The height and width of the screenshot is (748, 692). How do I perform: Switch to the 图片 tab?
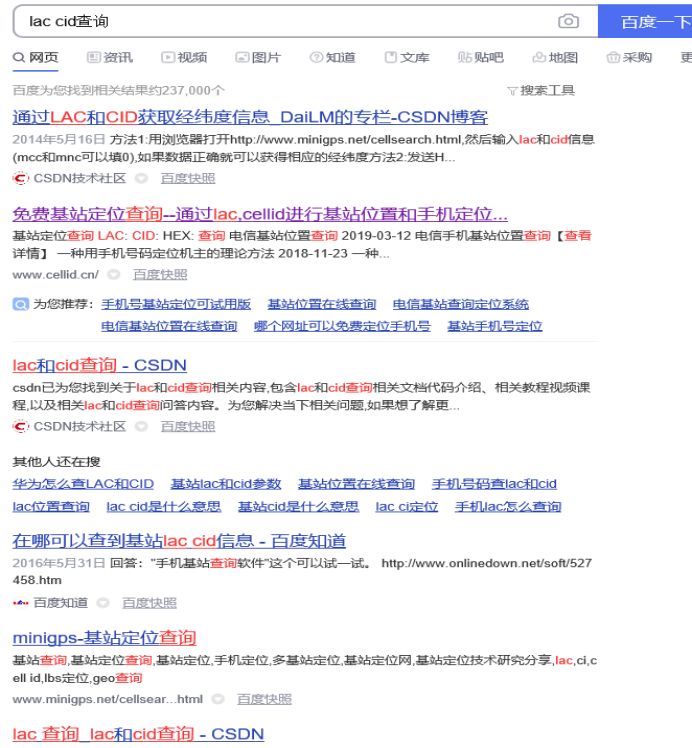258,58
